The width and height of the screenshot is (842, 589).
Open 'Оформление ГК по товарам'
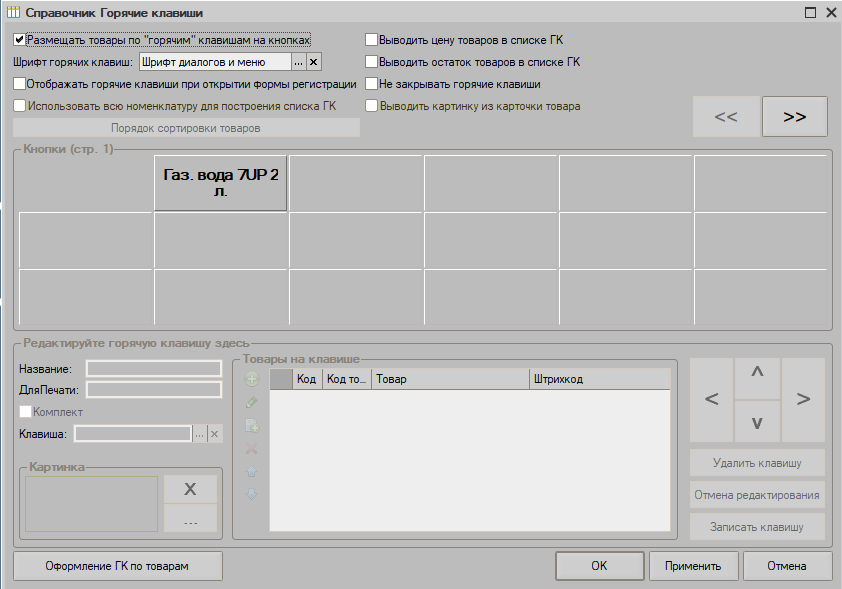[118, 566]
